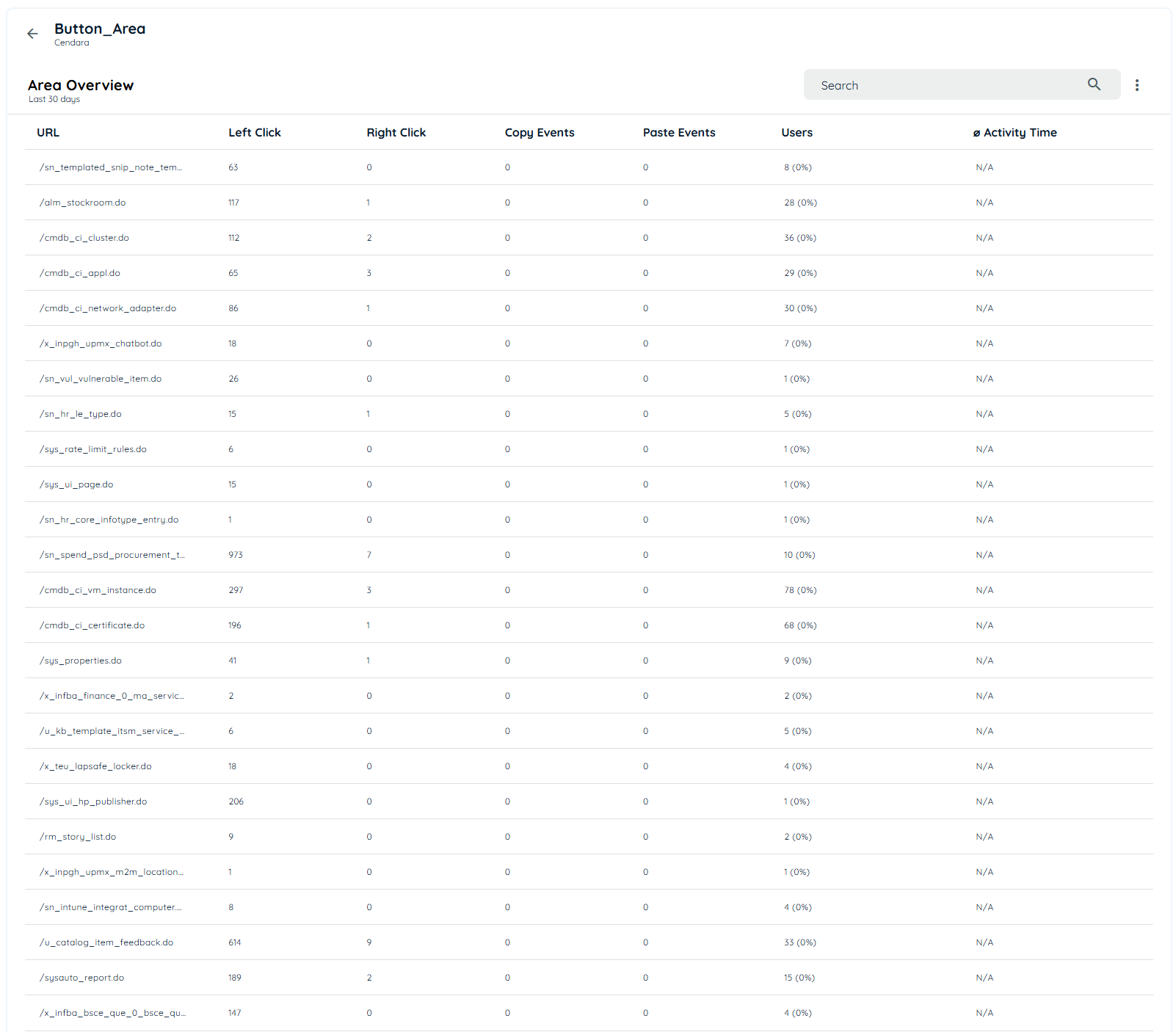Click the Last 30 days label

point(54,99)
